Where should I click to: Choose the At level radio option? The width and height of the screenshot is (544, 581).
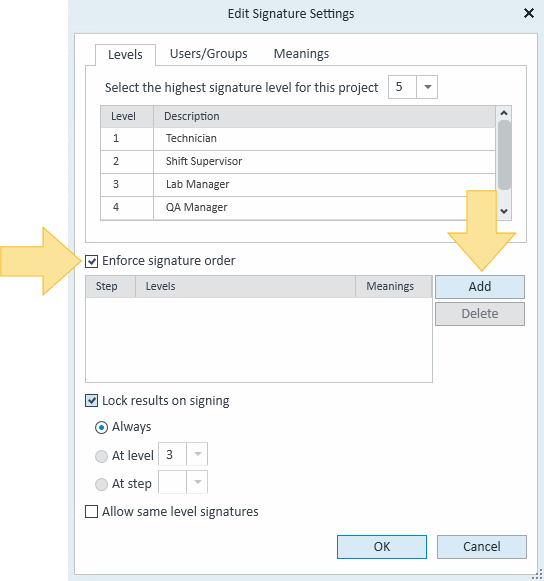(x=101, y=456)
